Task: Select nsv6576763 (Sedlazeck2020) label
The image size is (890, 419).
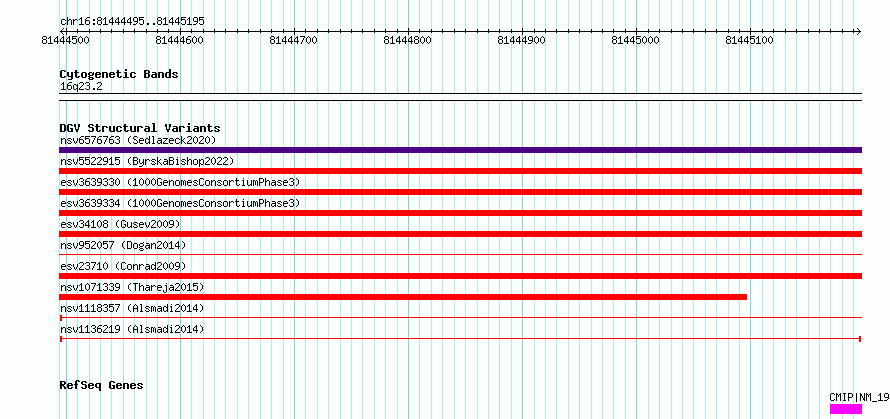Action: [138, 140]
